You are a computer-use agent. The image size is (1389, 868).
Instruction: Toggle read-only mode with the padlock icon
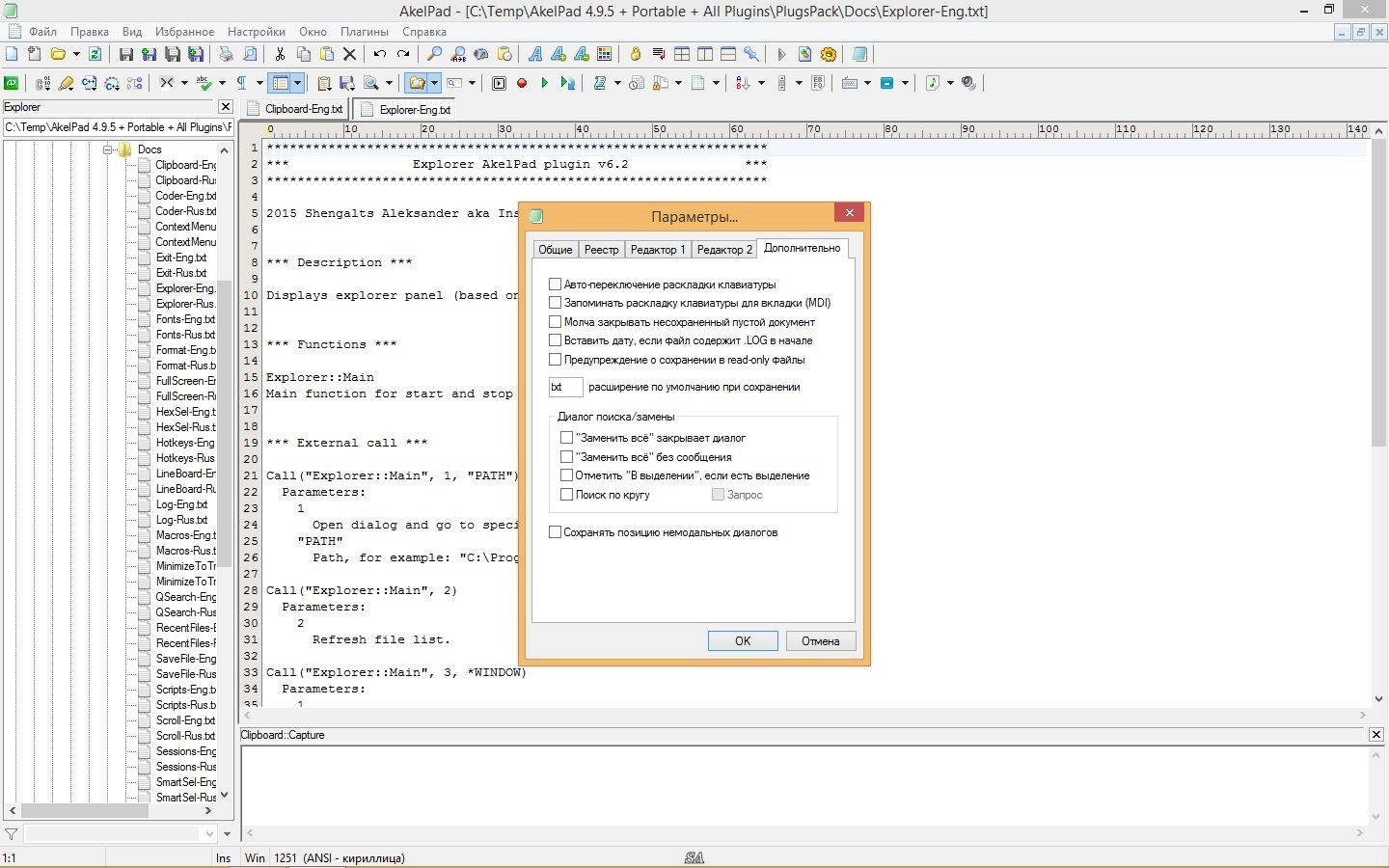[x=635, y=55]
